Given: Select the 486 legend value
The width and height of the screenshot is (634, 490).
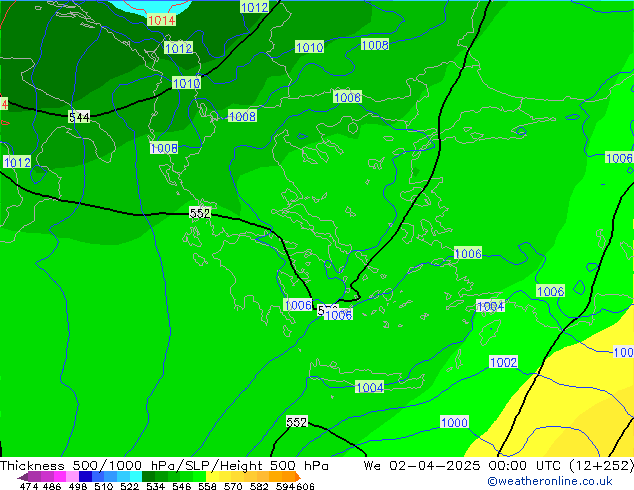Looking at the screenshot, I should [x=52, y=486].
